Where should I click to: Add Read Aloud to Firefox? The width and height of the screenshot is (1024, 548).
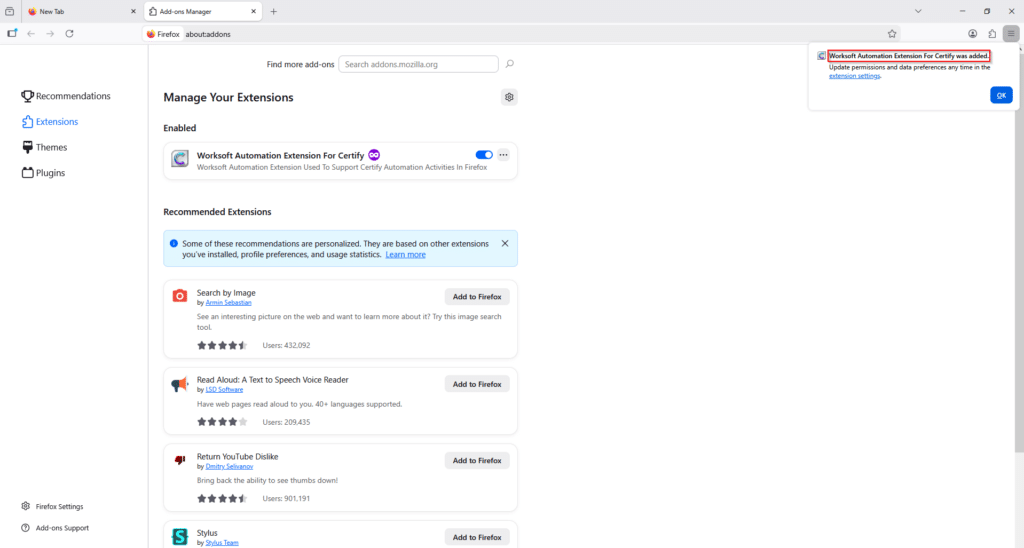coord(477,384)
